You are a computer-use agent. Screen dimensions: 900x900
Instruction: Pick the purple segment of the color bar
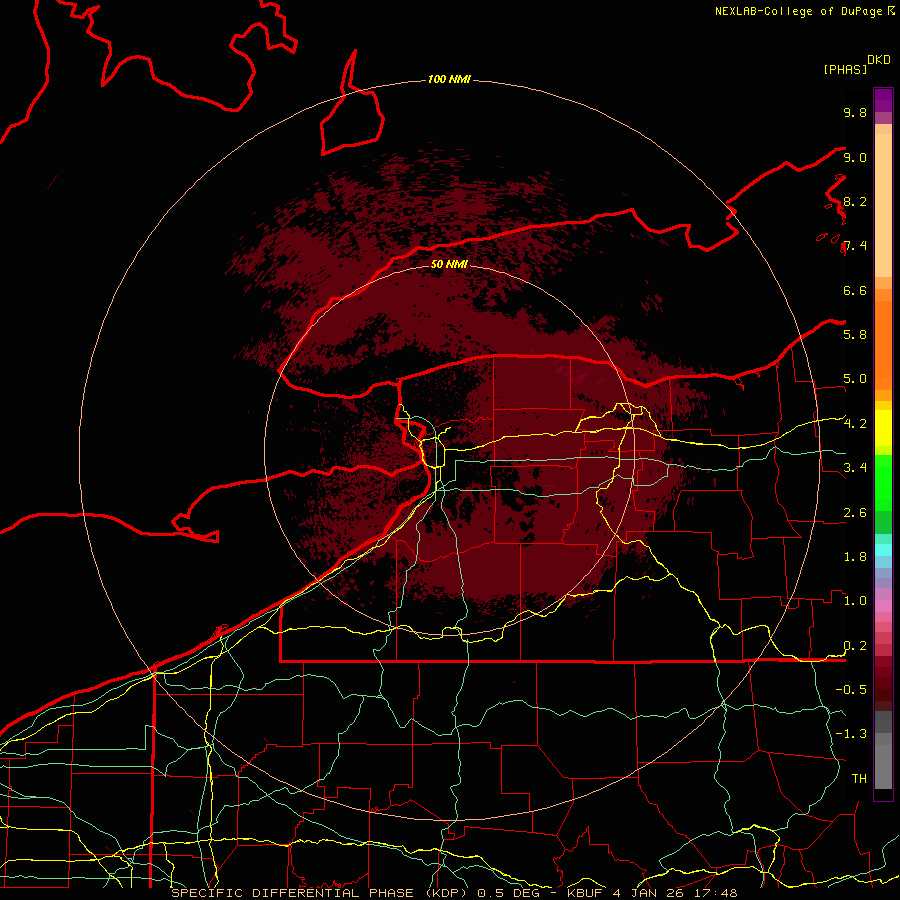pyautogui.click(x=883, y=100)
